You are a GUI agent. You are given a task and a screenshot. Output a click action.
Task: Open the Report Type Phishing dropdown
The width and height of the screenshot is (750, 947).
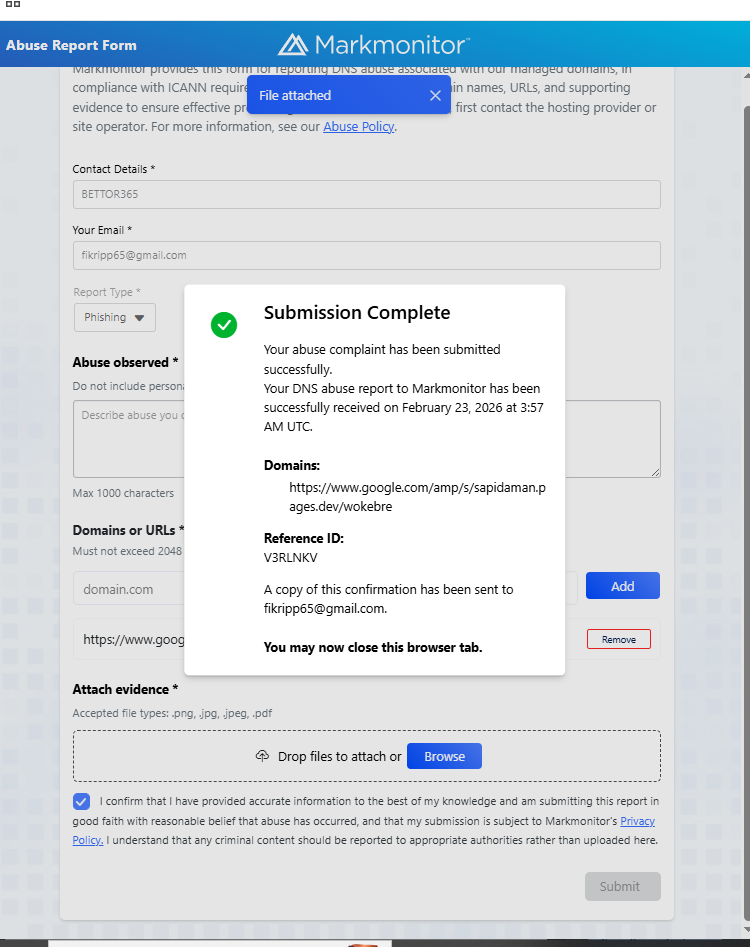click(115, 317)
